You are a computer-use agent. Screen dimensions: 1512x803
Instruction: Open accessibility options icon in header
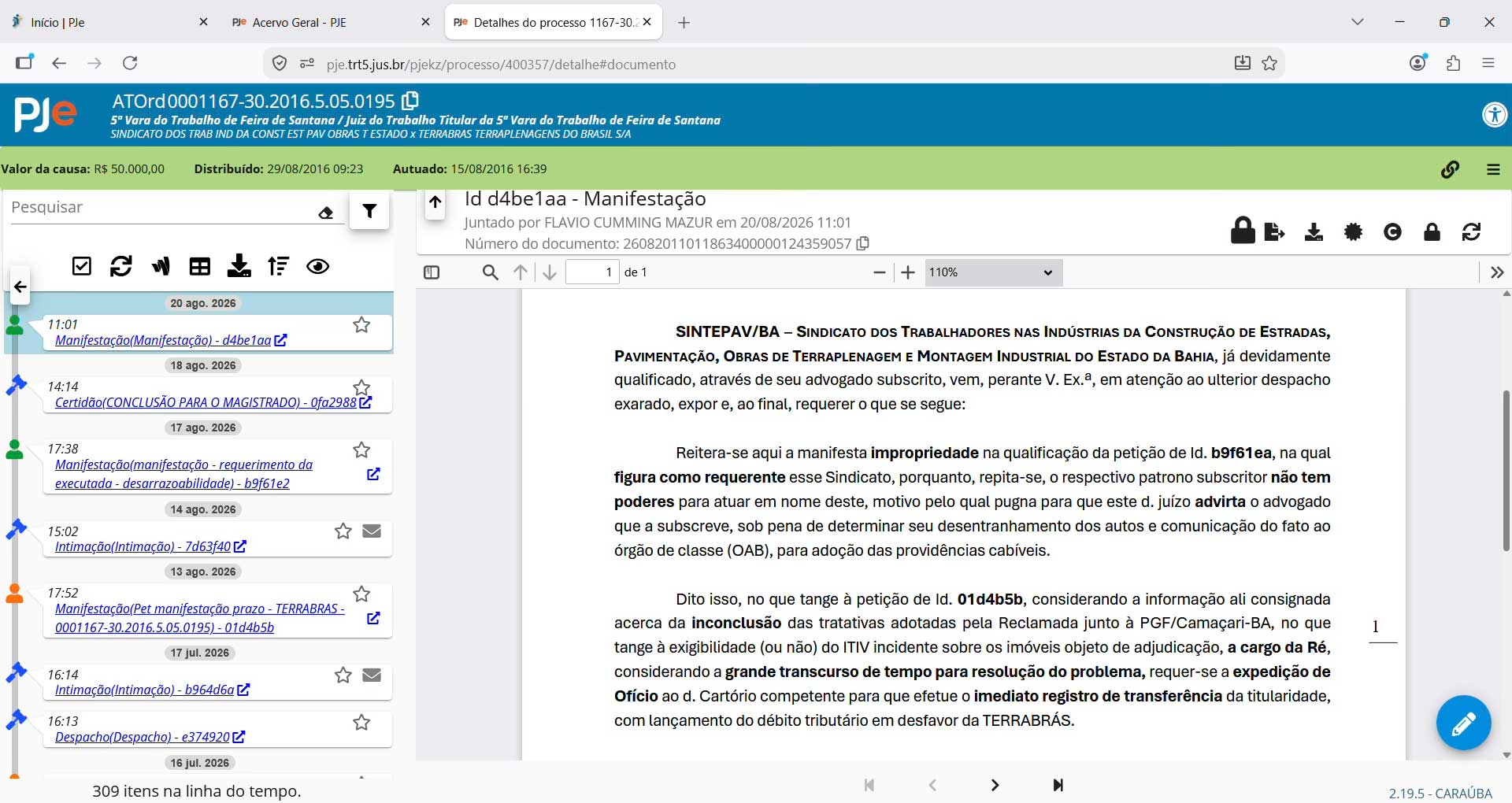click(x=1494, y=115)
